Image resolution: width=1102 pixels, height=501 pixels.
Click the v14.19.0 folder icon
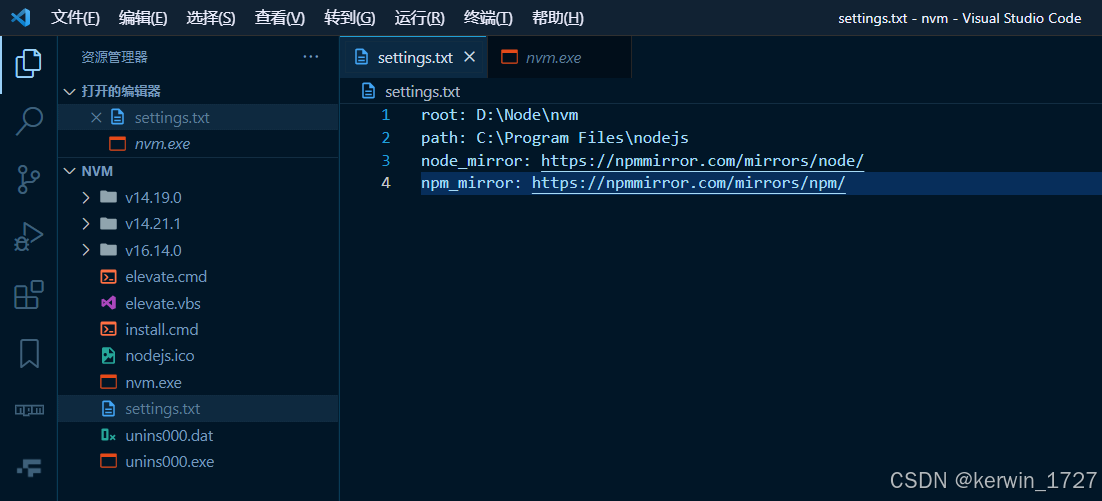pos(108,197)
